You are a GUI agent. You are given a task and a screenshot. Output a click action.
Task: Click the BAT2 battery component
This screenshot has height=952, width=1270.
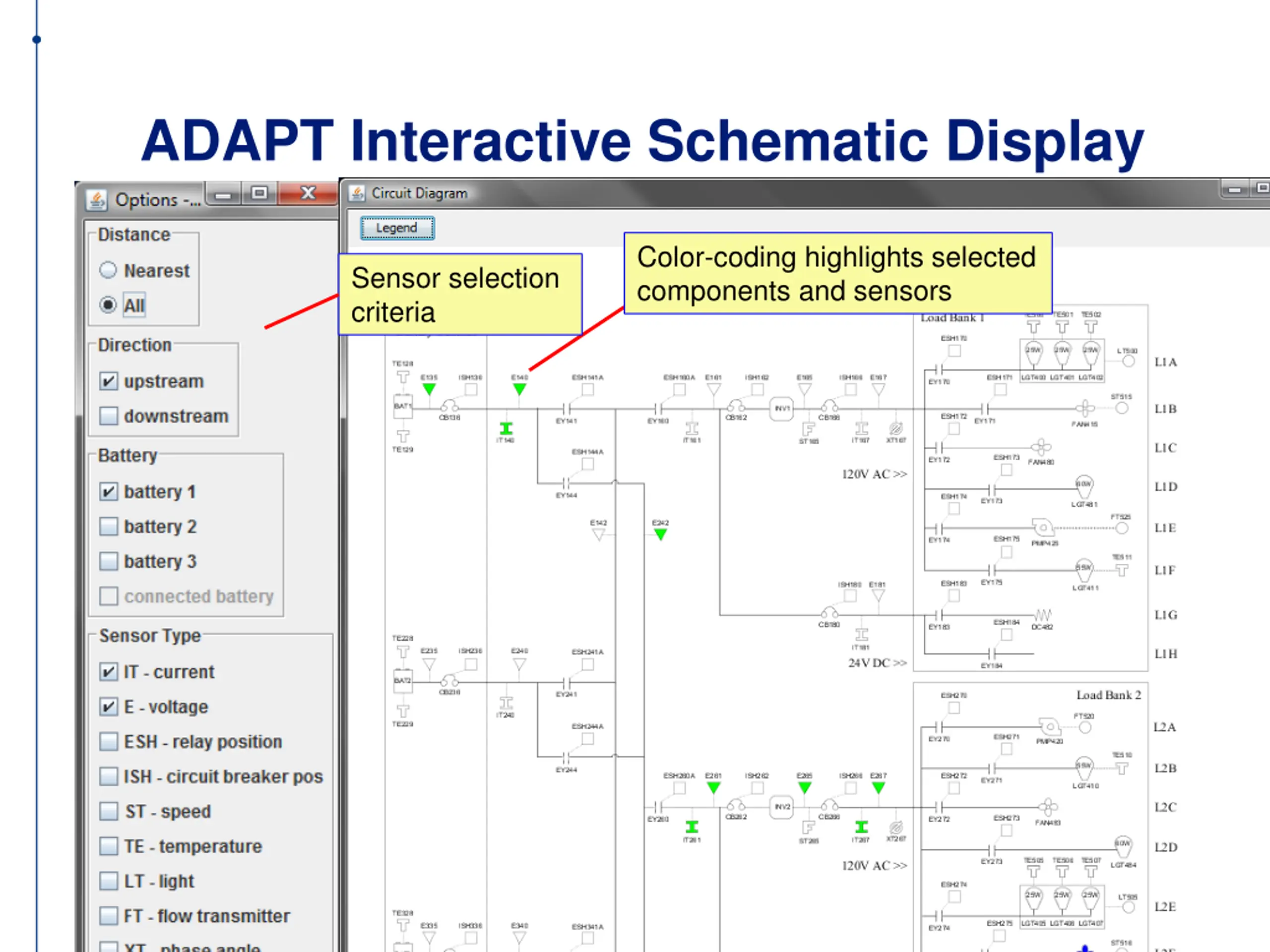[402, 681]
